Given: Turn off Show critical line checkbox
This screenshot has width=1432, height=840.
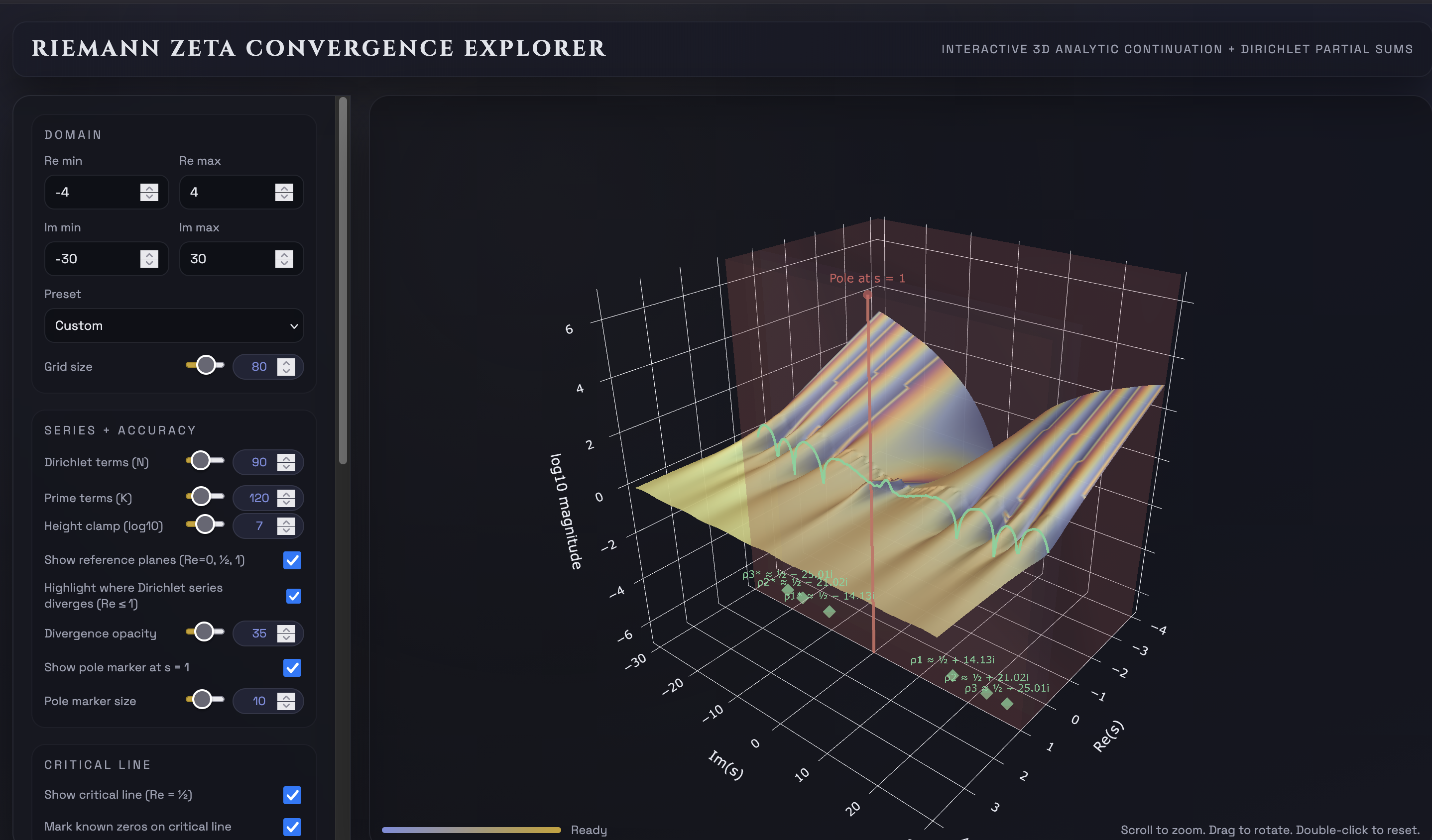Looking at the screenshot, I should (x=292, y=795).
